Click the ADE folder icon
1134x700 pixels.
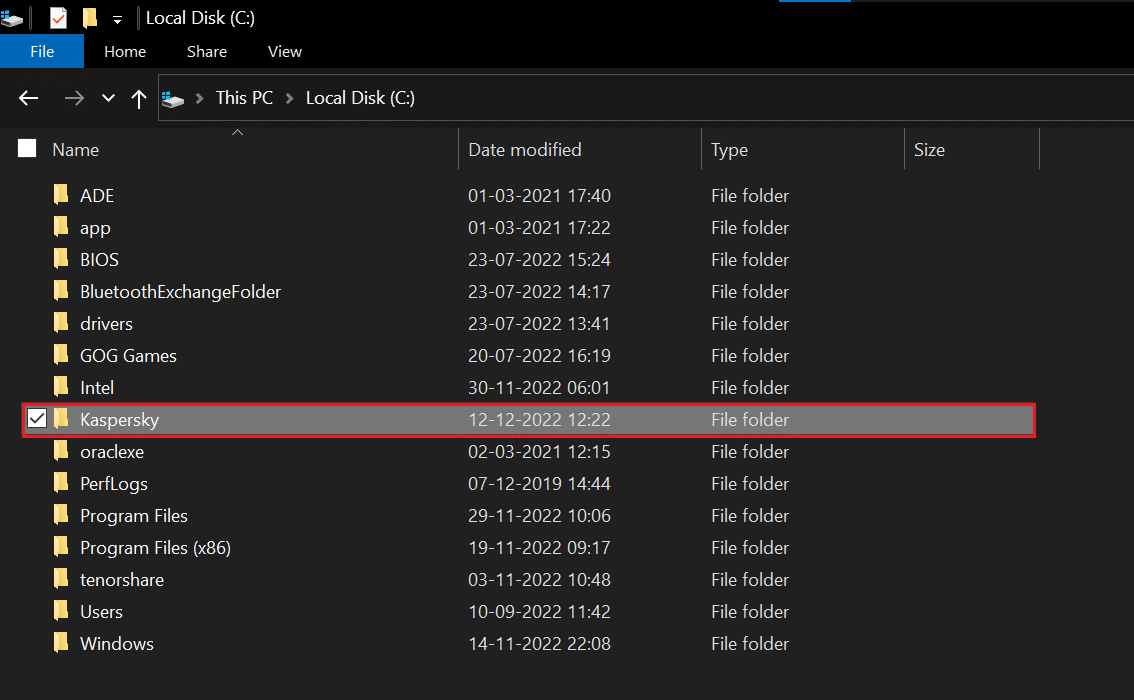[61, 195]
